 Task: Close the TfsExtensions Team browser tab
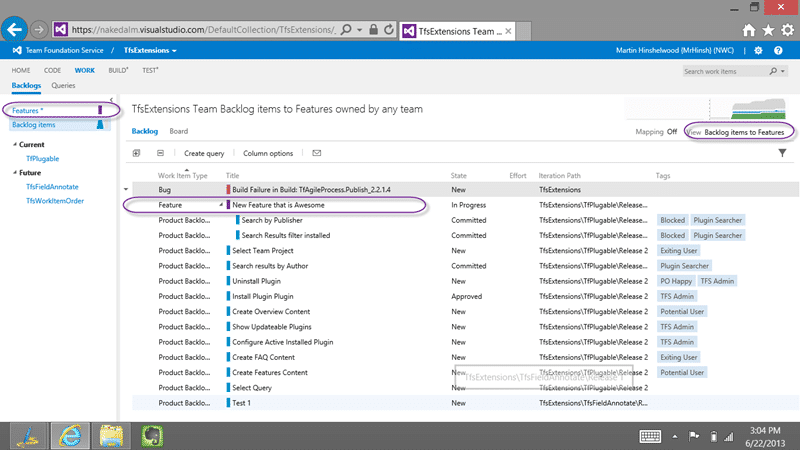coord(508,31)
